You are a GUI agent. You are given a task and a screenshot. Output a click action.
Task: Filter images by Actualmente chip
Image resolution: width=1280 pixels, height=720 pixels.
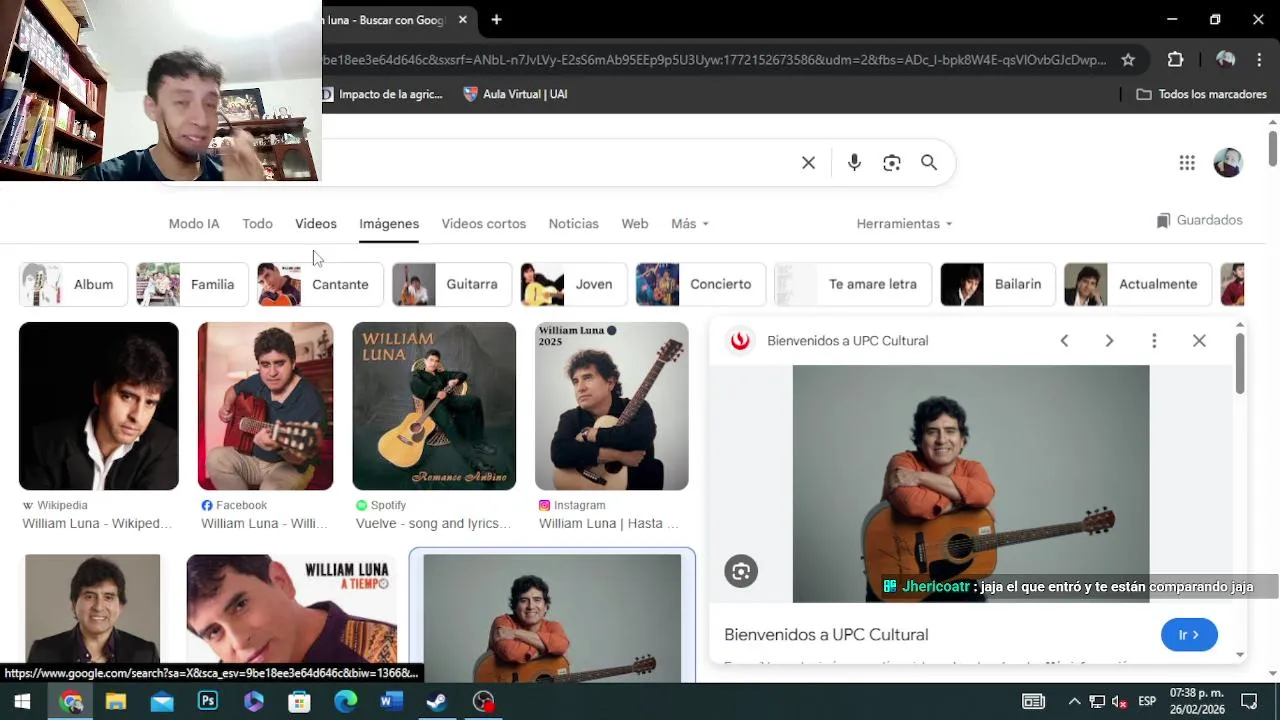(1138, 284)
